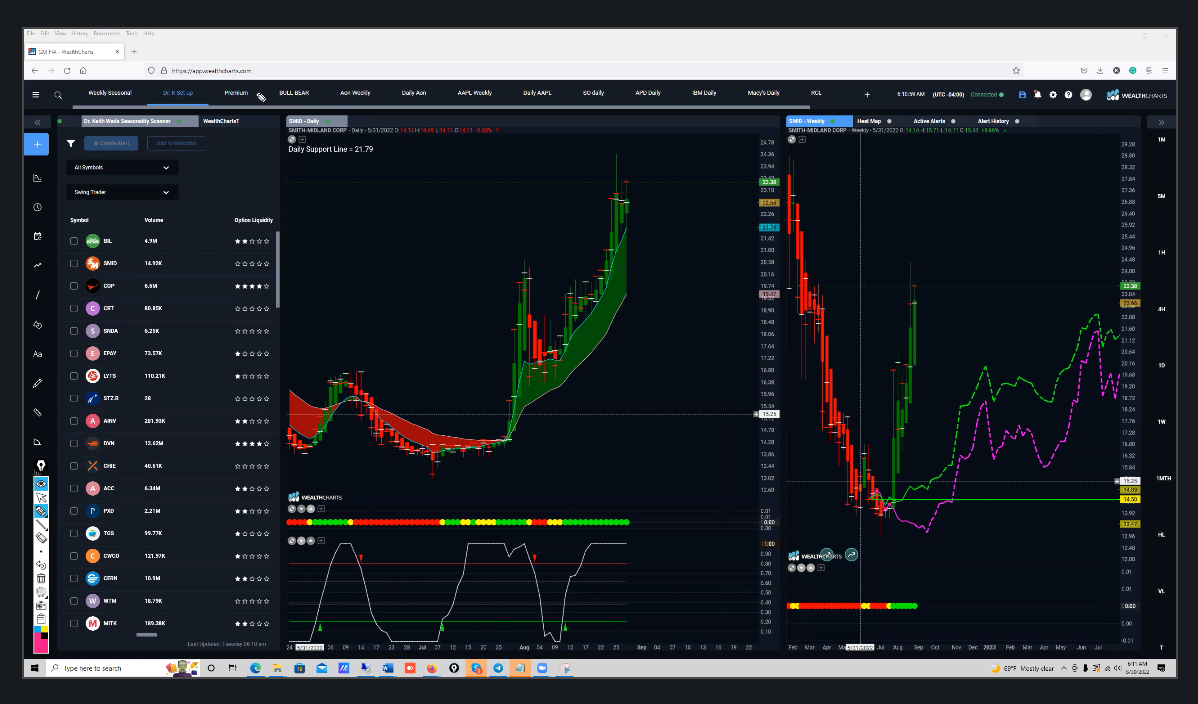The height and width of the screenshot is (704, 1198).
Task: Open Telegram from the taskbar
Action: [498, 668]
